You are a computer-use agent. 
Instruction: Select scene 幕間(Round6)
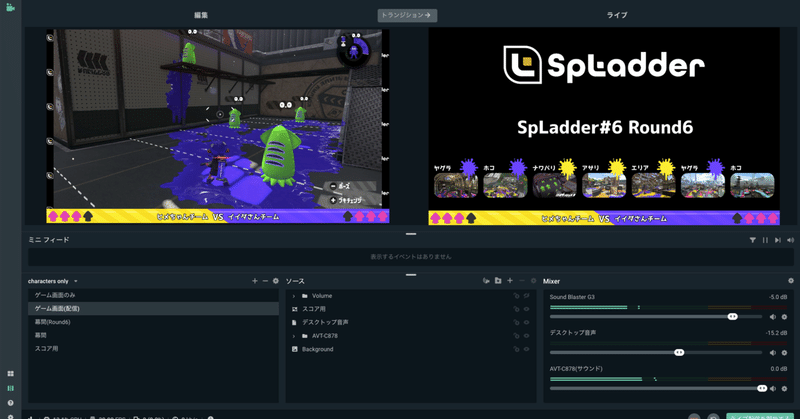coord(153,322)
